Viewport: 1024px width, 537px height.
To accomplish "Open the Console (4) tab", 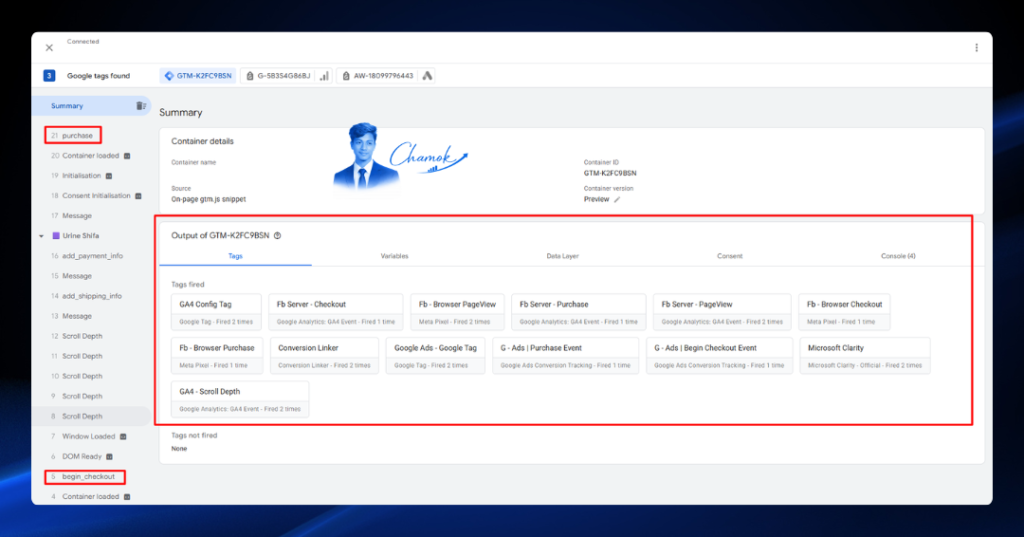I will click(x=898, y=256).
